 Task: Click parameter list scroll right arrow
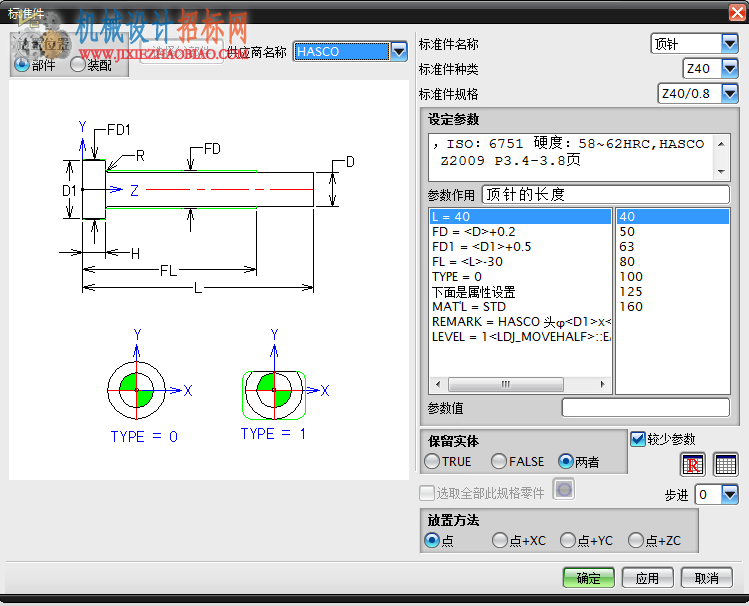pos(602,384)
